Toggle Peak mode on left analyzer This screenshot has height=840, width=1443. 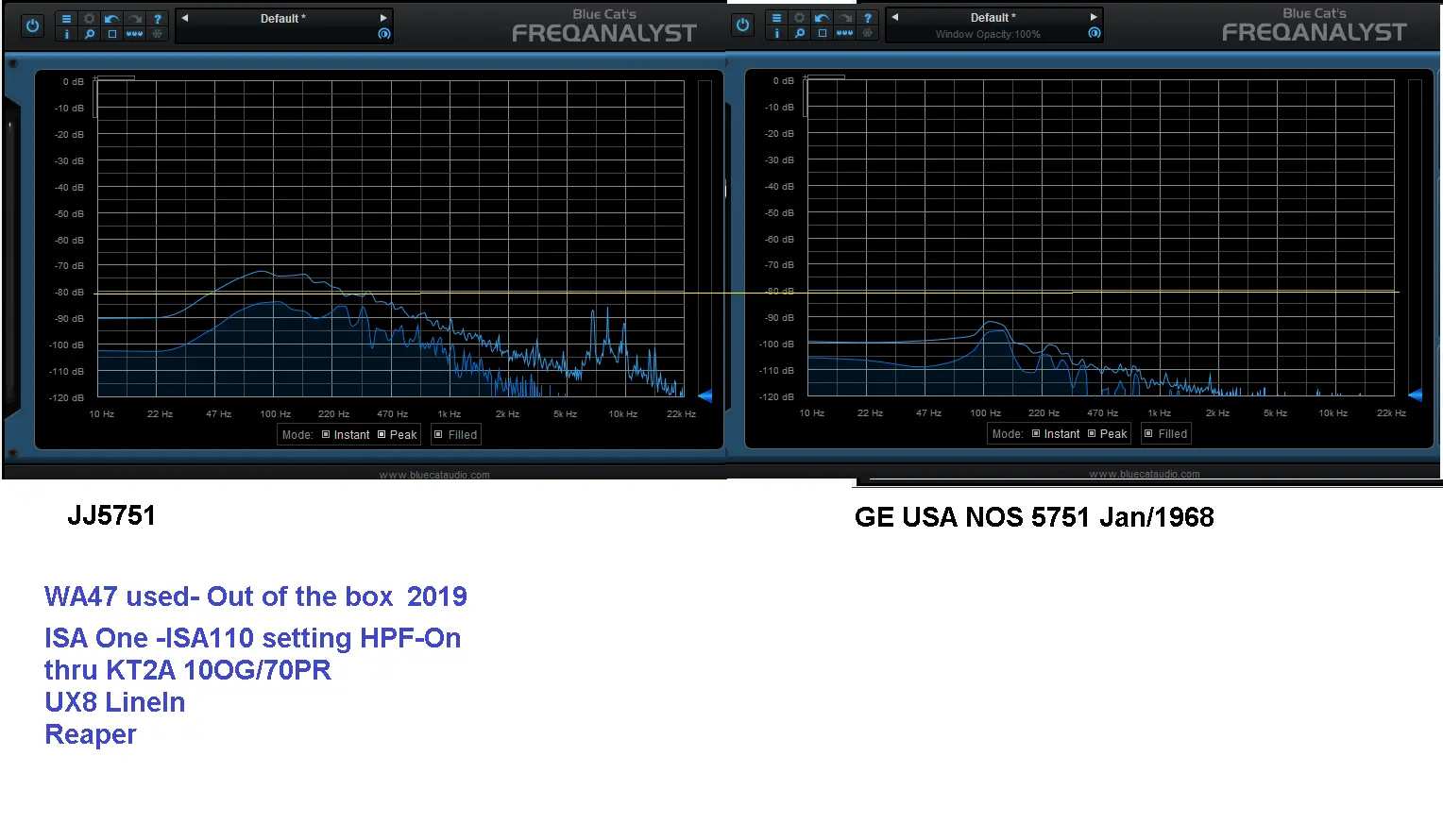tap(397, 435)
